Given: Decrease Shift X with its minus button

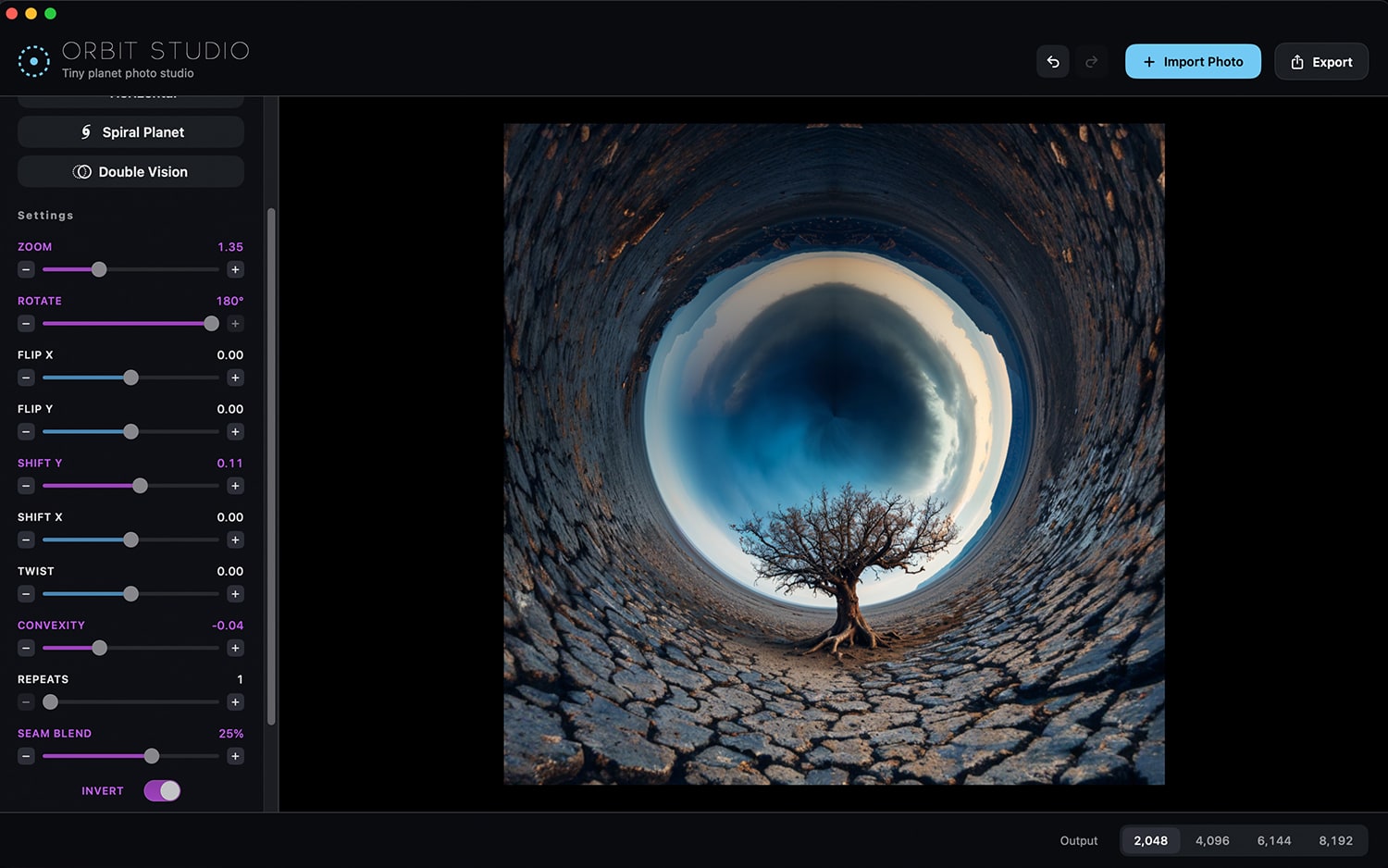Looking at the screenshot, I should click(x=26, y=540).
